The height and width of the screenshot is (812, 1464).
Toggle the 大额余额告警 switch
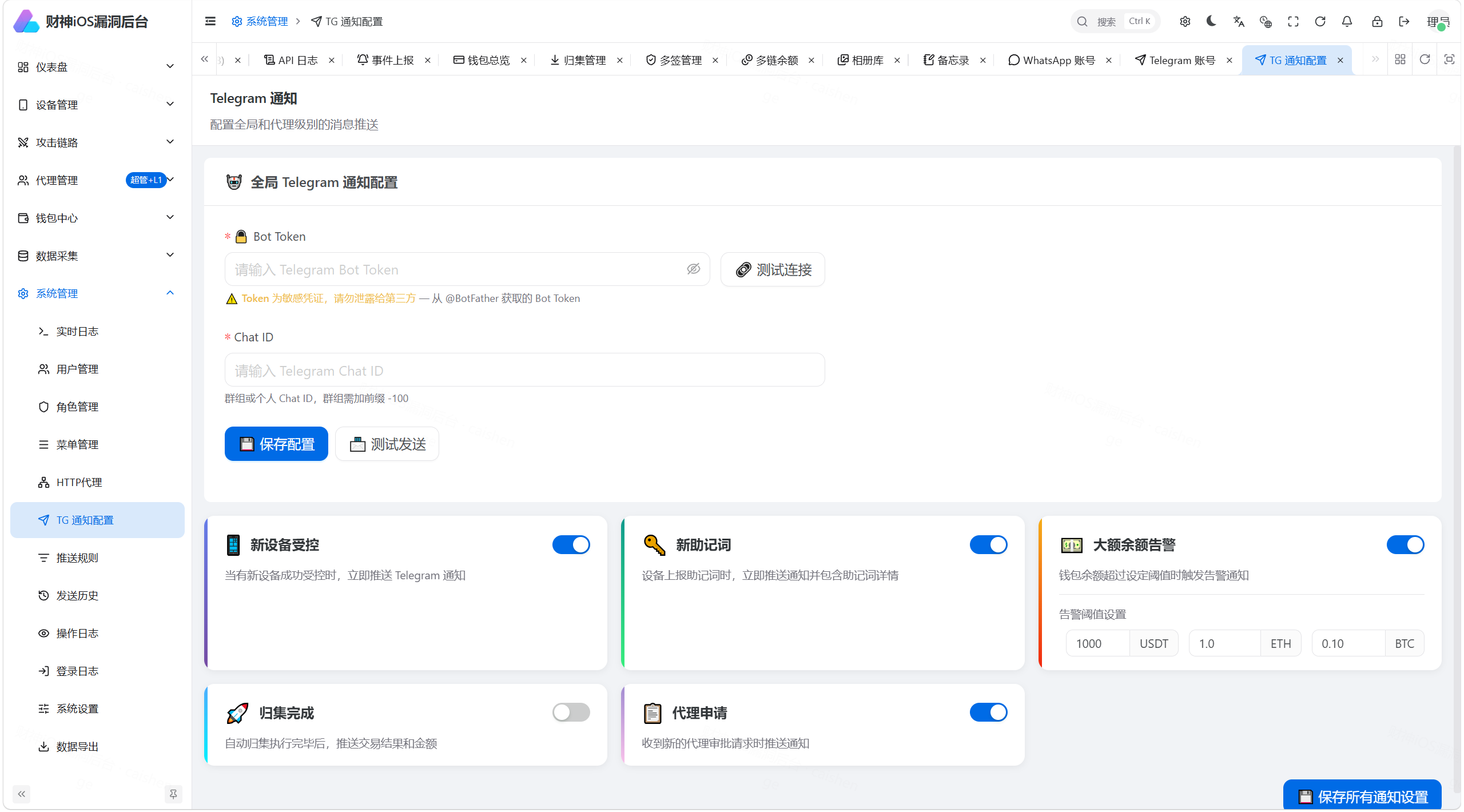[x=1405, y=544]
